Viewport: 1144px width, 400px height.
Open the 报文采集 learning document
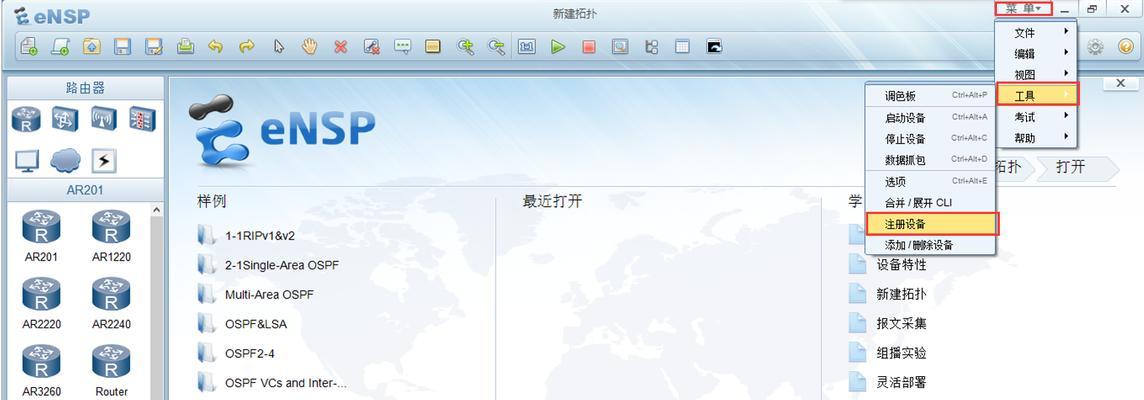[888, 323]
